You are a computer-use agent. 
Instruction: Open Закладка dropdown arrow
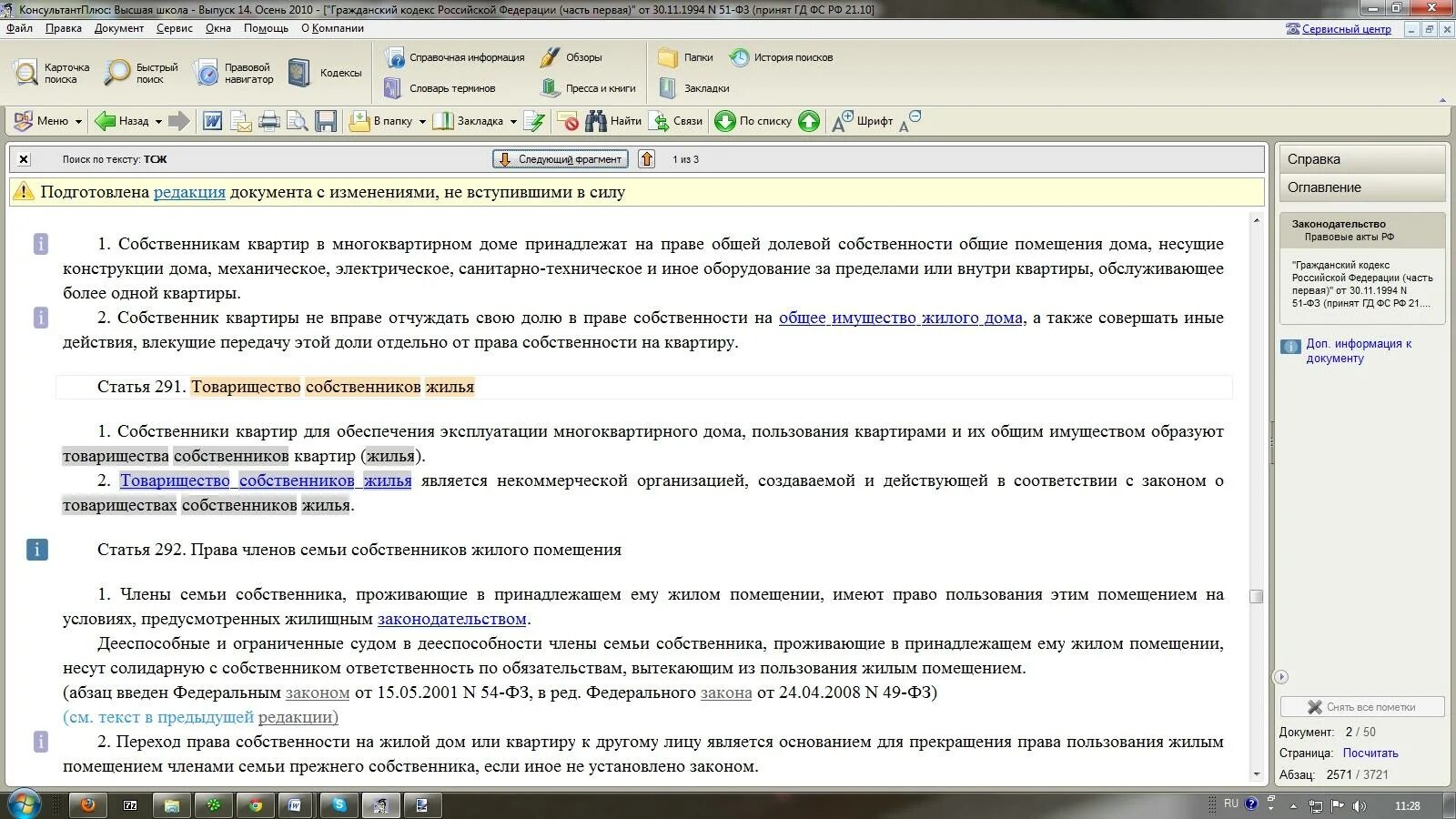[x=513, y=122]
